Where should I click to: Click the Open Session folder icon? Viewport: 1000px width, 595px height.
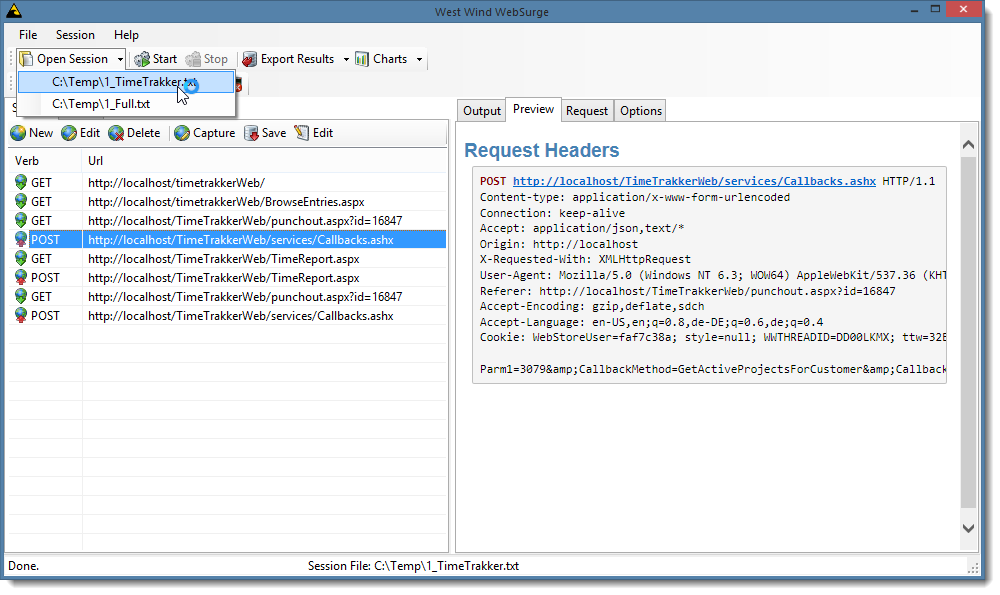(26, 59)
